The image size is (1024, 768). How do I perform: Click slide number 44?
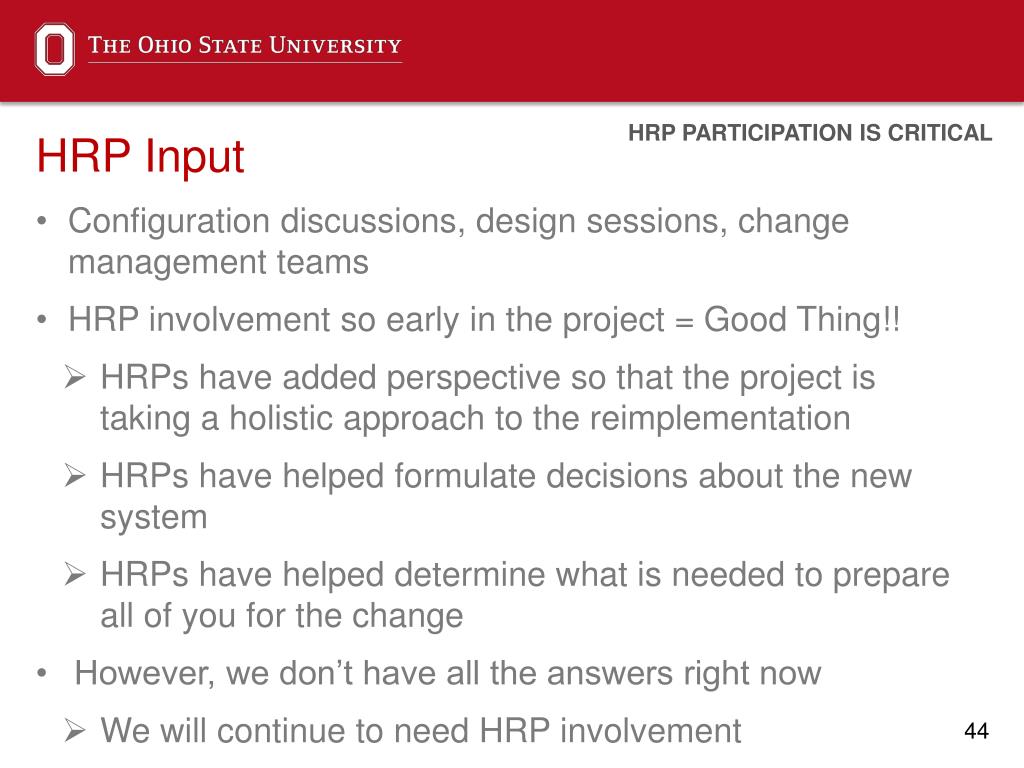[x=976, y=731]
